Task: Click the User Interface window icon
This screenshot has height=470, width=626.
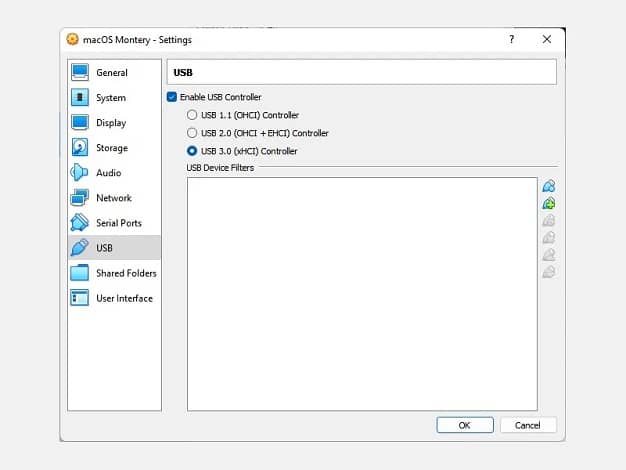Action: click(79, 298)
